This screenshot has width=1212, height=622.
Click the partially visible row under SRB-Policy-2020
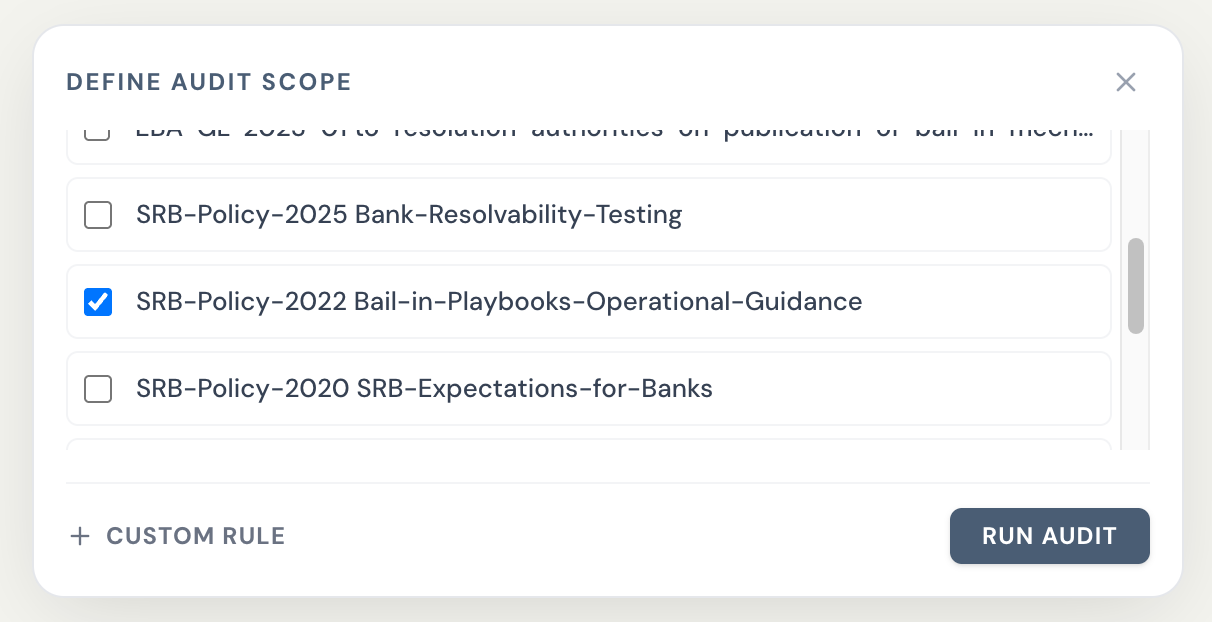point(588,445)
